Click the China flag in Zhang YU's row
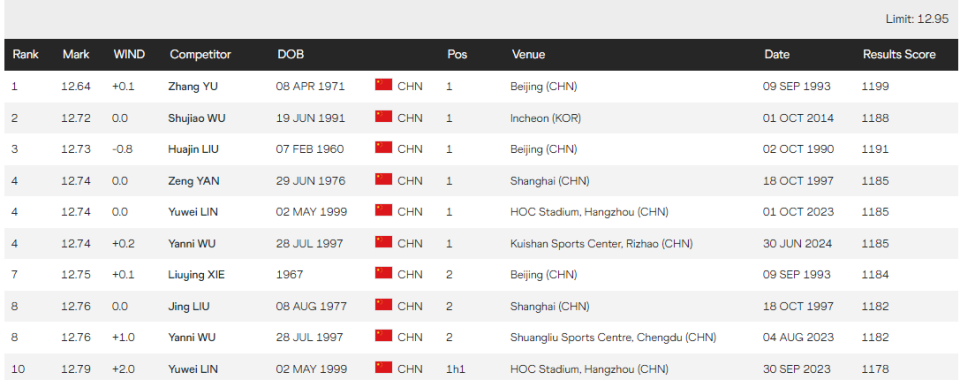Screen dimensions: 960x380 [x=383, y=85]
